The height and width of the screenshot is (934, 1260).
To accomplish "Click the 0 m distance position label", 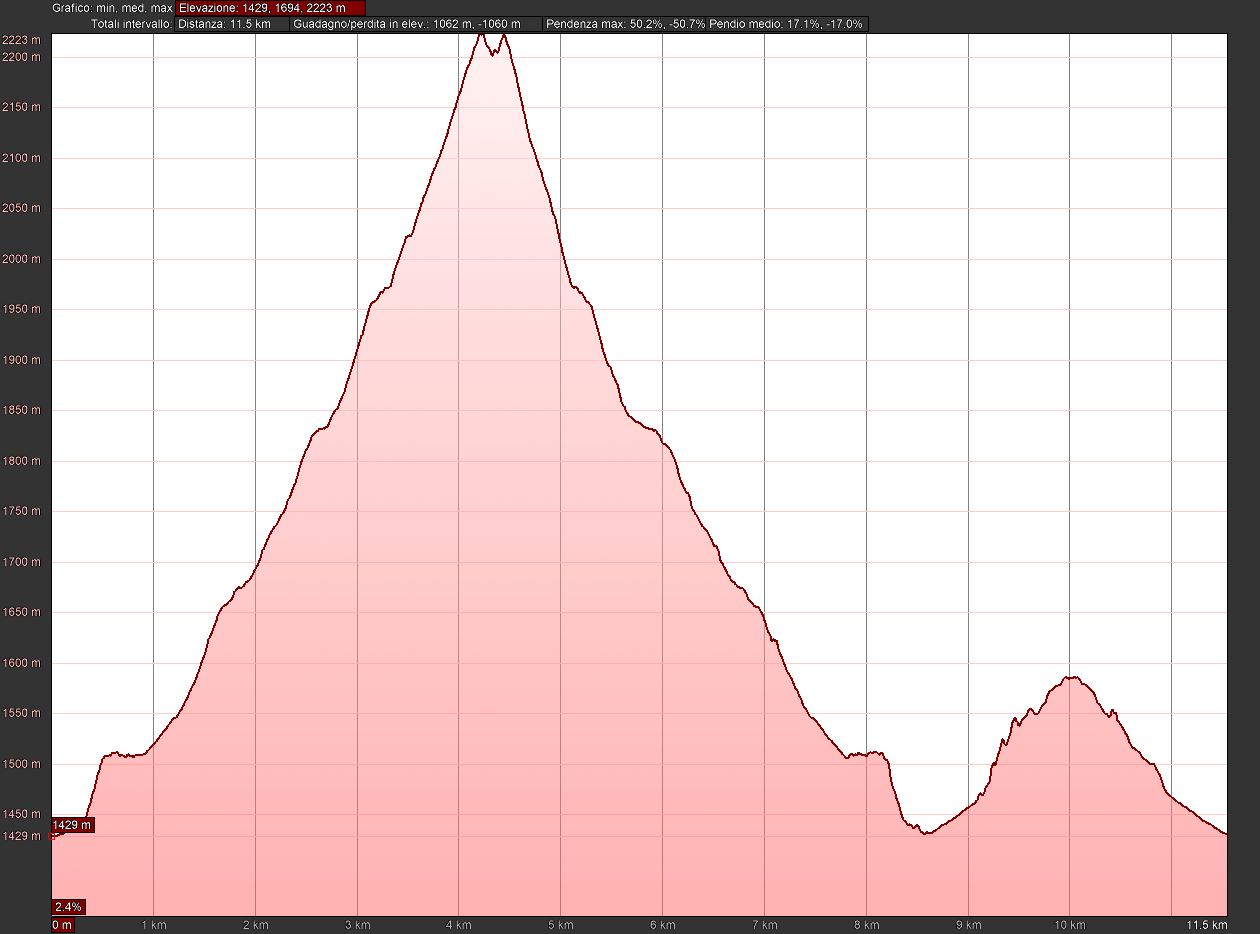I will 62,925.
